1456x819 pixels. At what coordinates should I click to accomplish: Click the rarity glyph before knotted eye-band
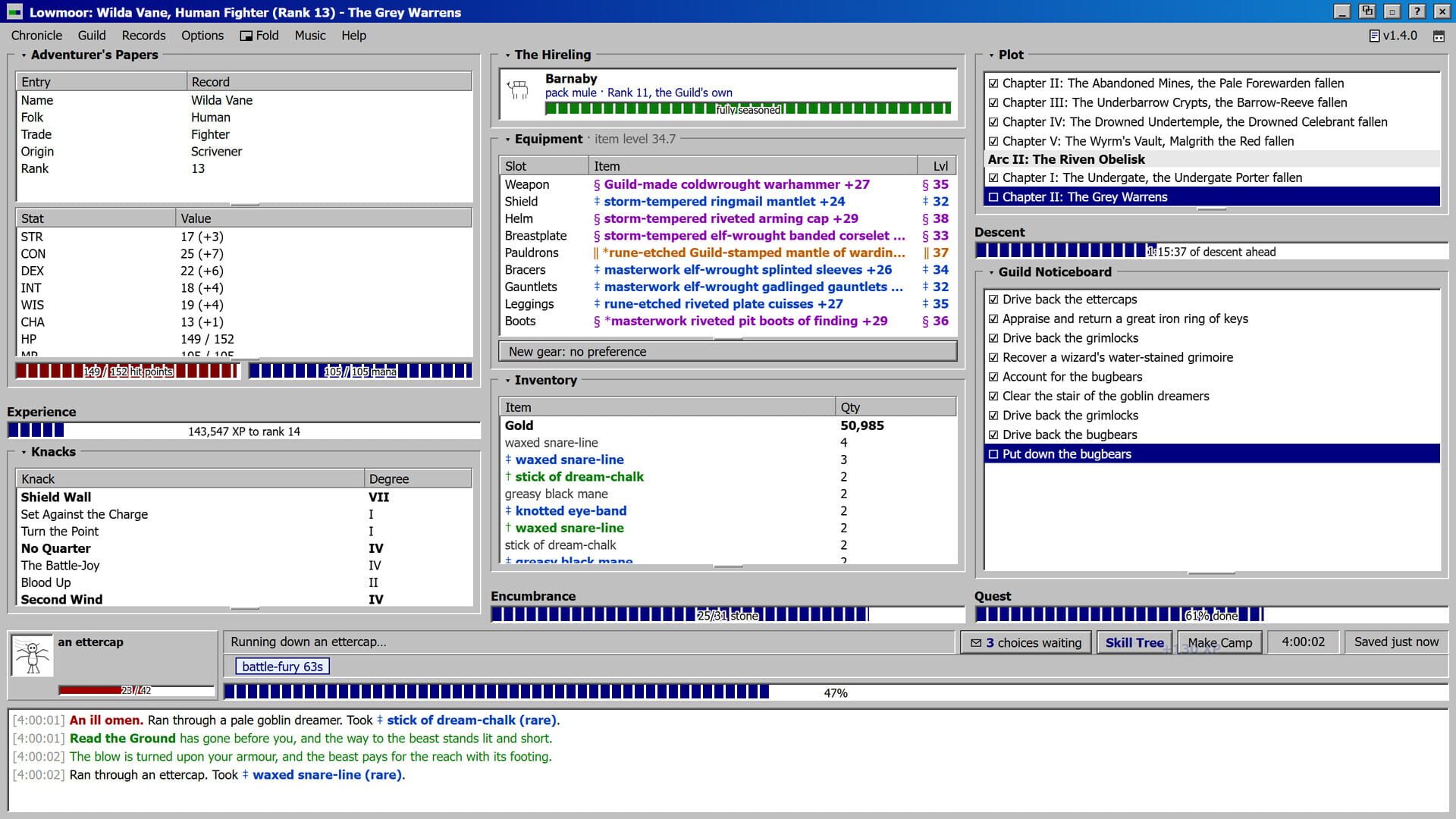pos(508,511)
